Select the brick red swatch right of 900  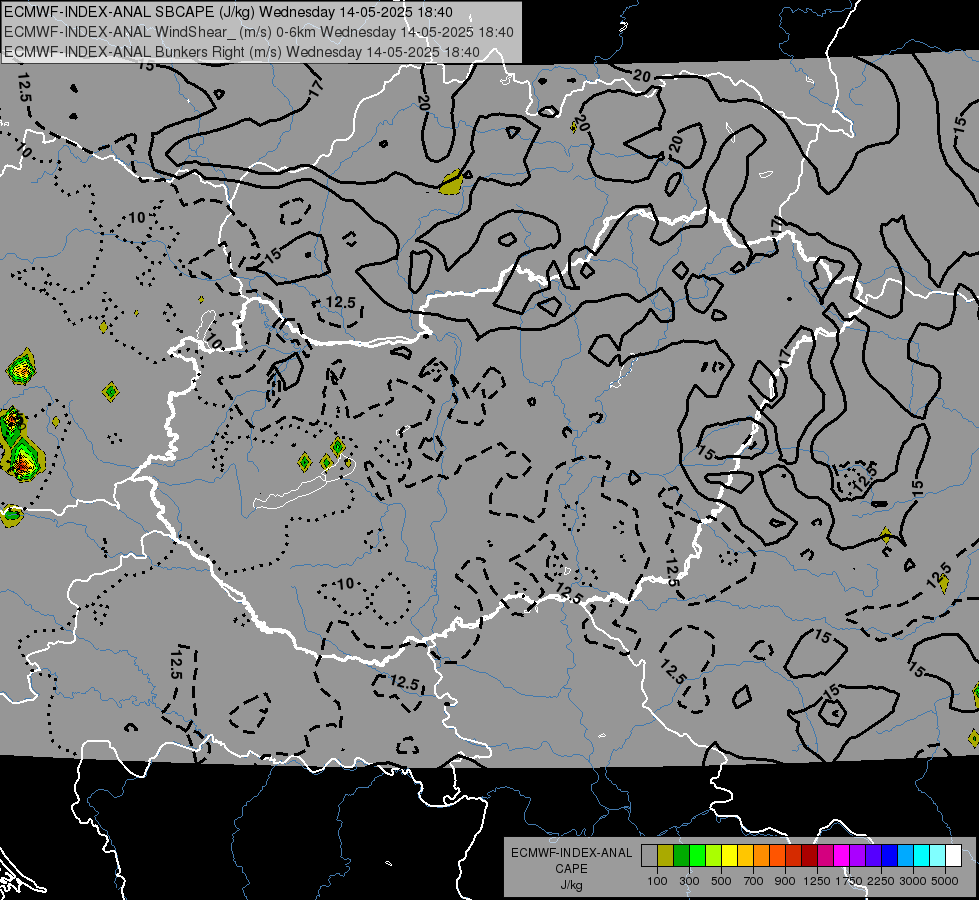click(794, 855)
